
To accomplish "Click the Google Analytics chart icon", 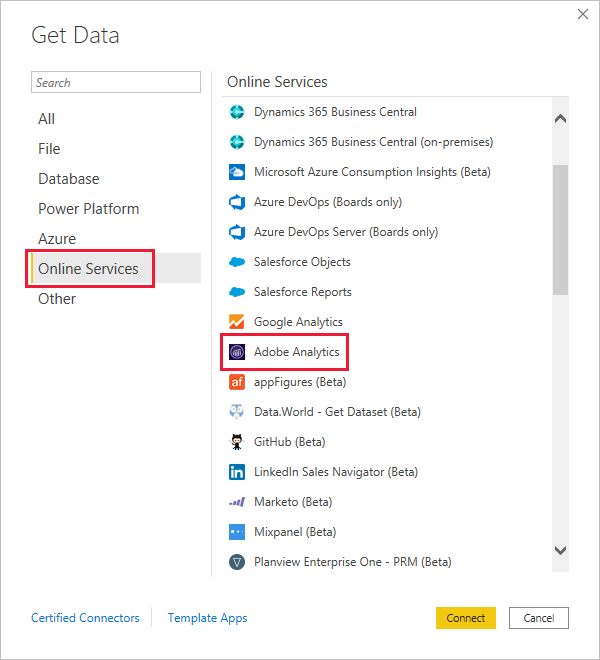I will point(237,322).
